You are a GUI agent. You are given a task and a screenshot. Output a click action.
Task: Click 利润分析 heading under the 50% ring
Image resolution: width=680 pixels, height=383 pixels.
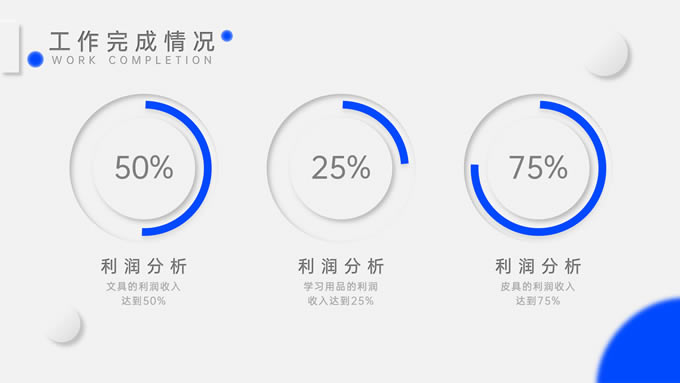[x=144, y=266]
